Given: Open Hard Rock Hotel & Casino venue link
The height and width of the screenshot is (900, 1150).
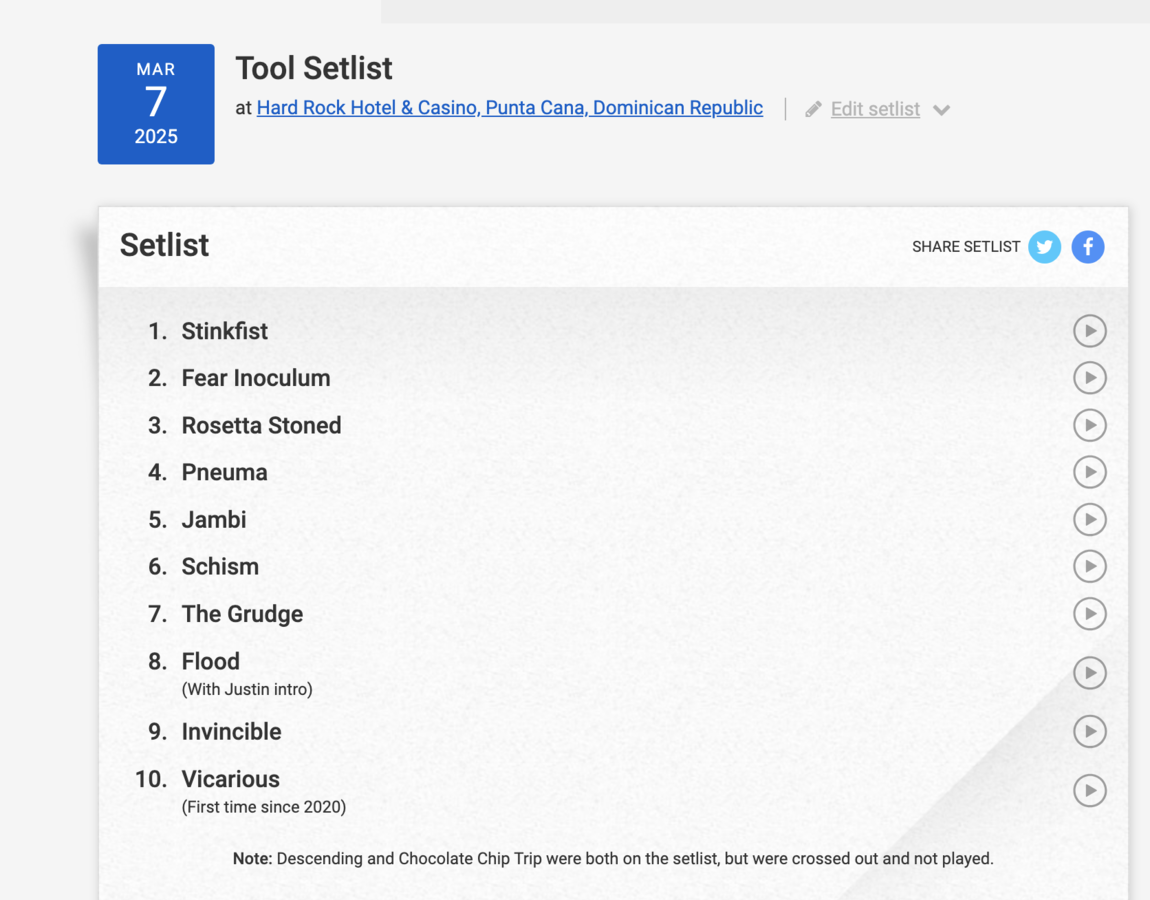Looking at the screenshot, I should point(509,108).
